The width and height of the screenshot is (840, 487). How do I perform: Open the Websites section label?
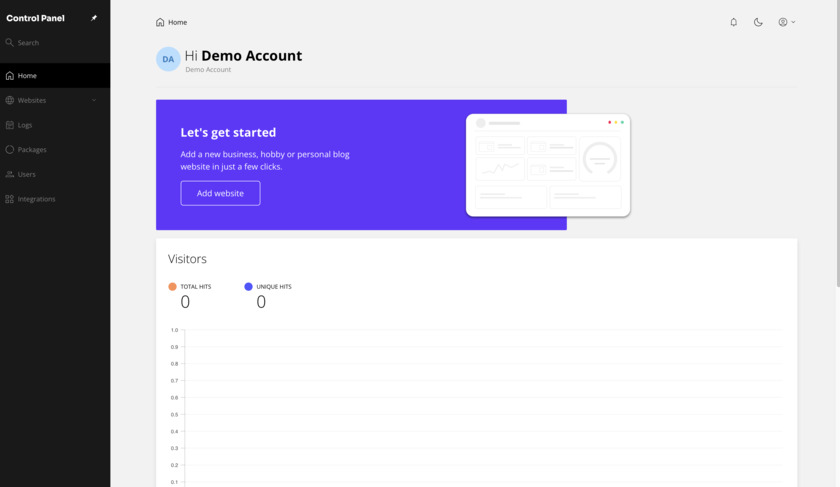32,100
